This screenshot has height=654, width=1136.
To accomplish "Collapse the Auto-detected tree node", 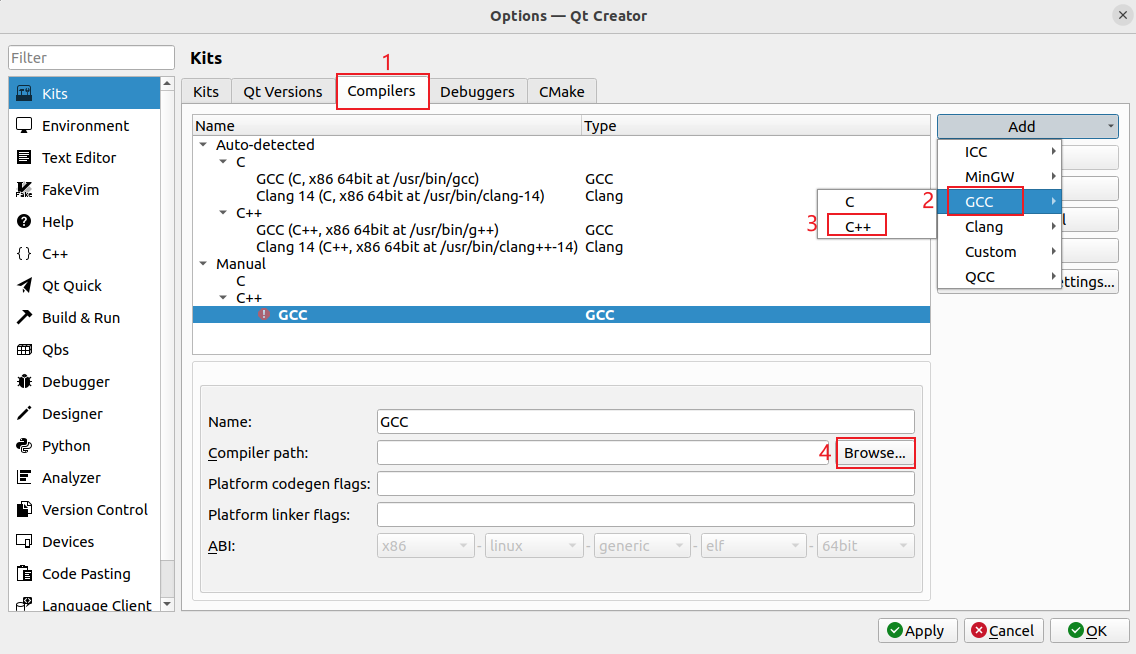I will click(x=204, y=145).
